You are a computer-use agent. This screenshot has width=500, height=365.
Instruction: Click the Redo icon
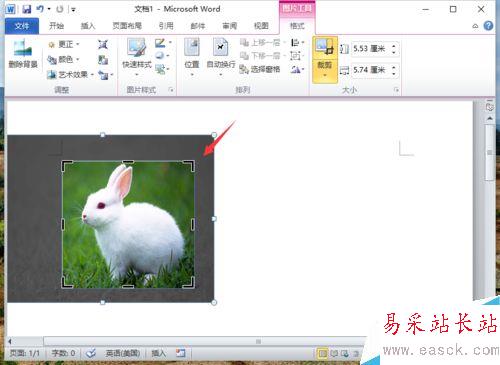coord(60,9)
